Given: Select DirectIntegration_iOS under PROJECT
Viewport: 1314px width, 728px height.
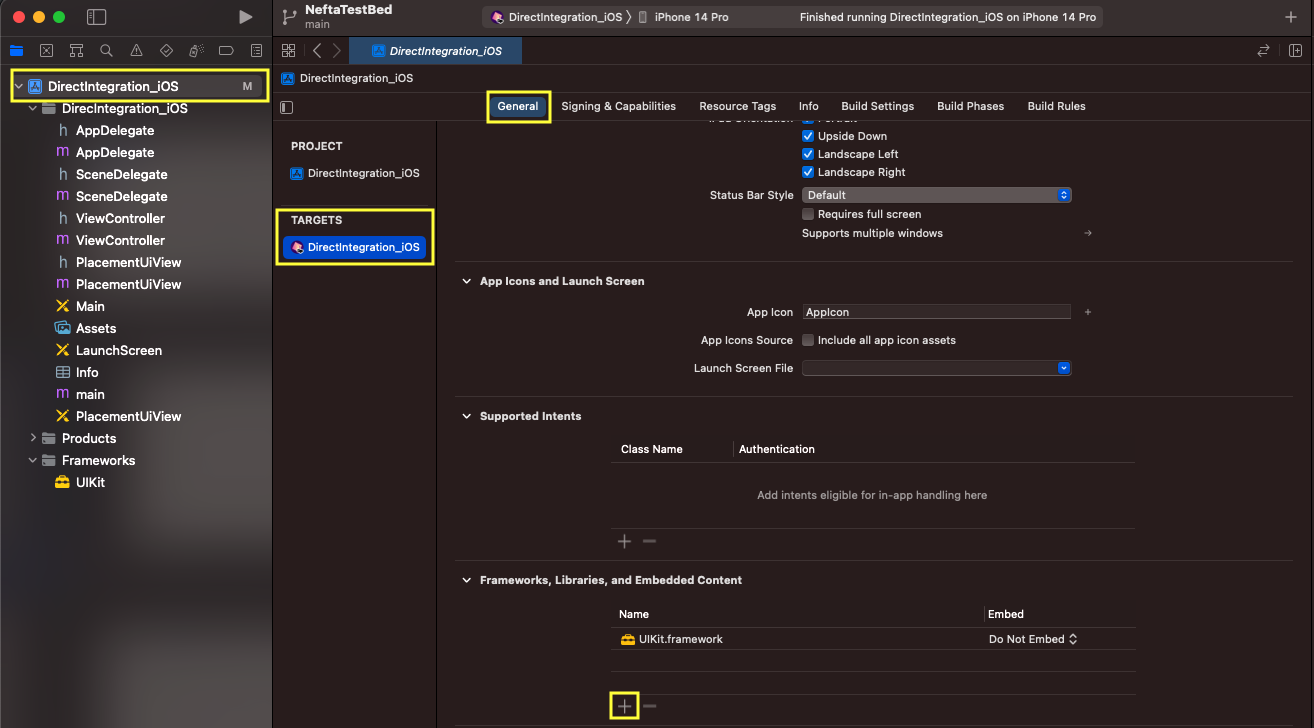Looking at the screenshot, I should click(x=355, y=173).
